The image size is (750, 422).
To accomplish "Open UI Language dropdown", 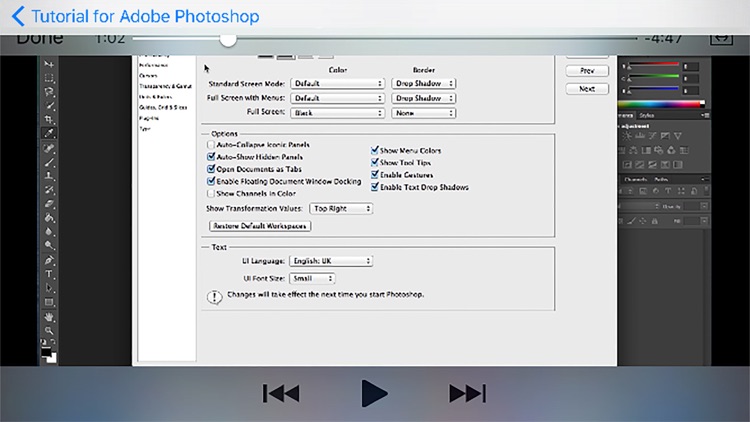I will pos(331,261).
